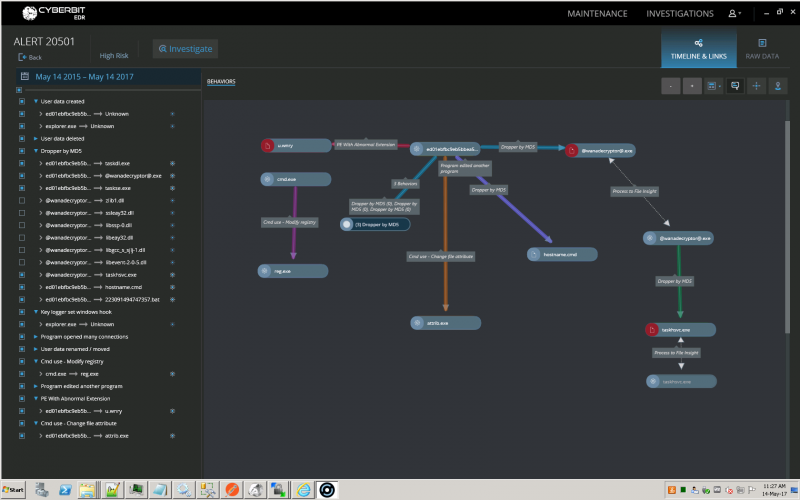The image size is (800, 500).
Task: Click the zoom out minus button
Action: [670, 86]
